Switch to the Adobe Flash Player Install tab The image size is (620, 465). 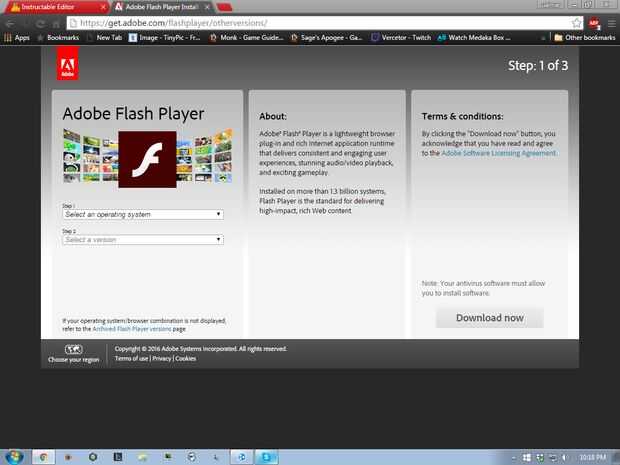(162, 7)
